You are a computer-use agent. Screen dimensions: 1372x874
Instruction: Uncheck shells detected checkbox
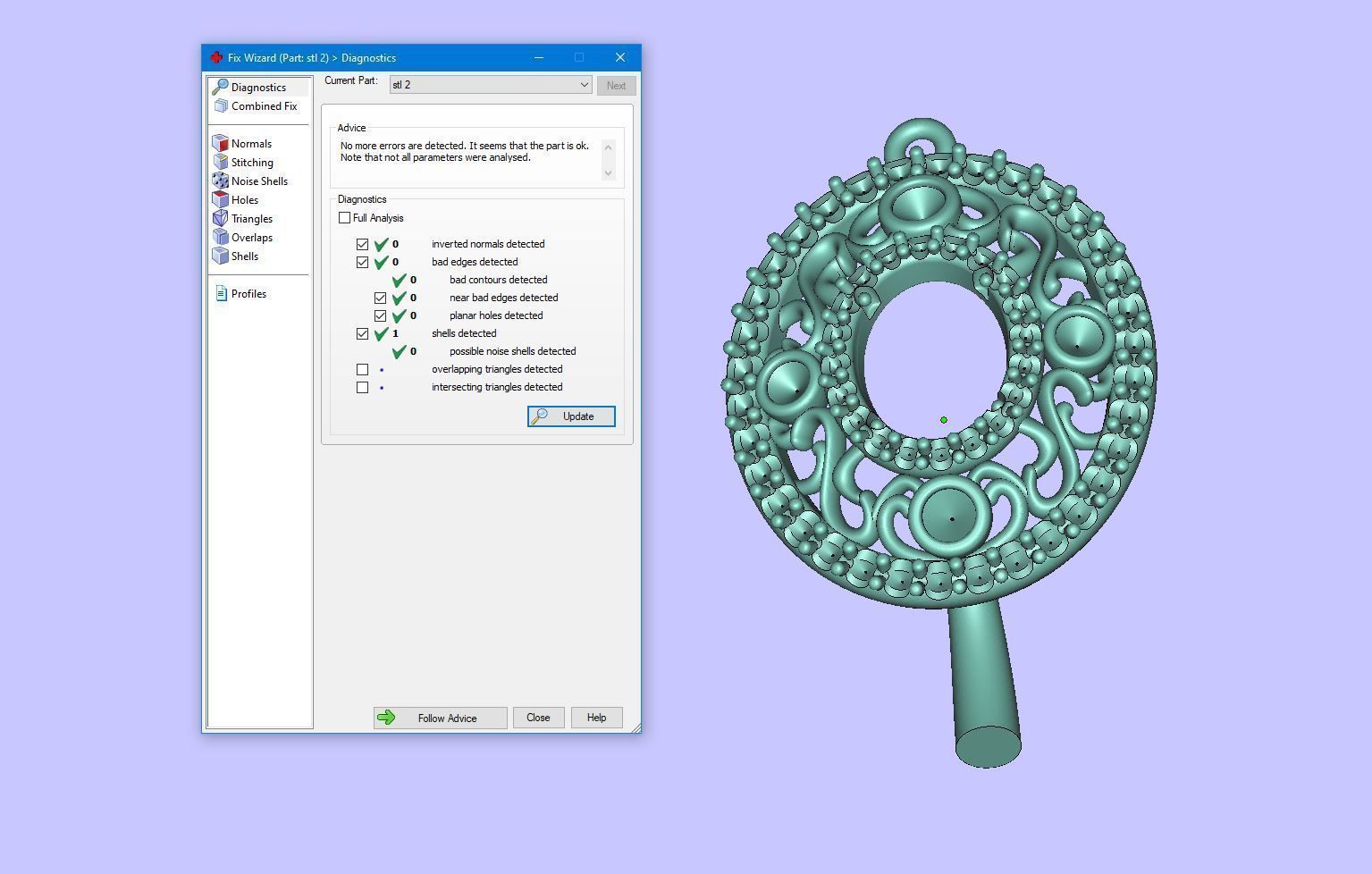coord(362,333)
